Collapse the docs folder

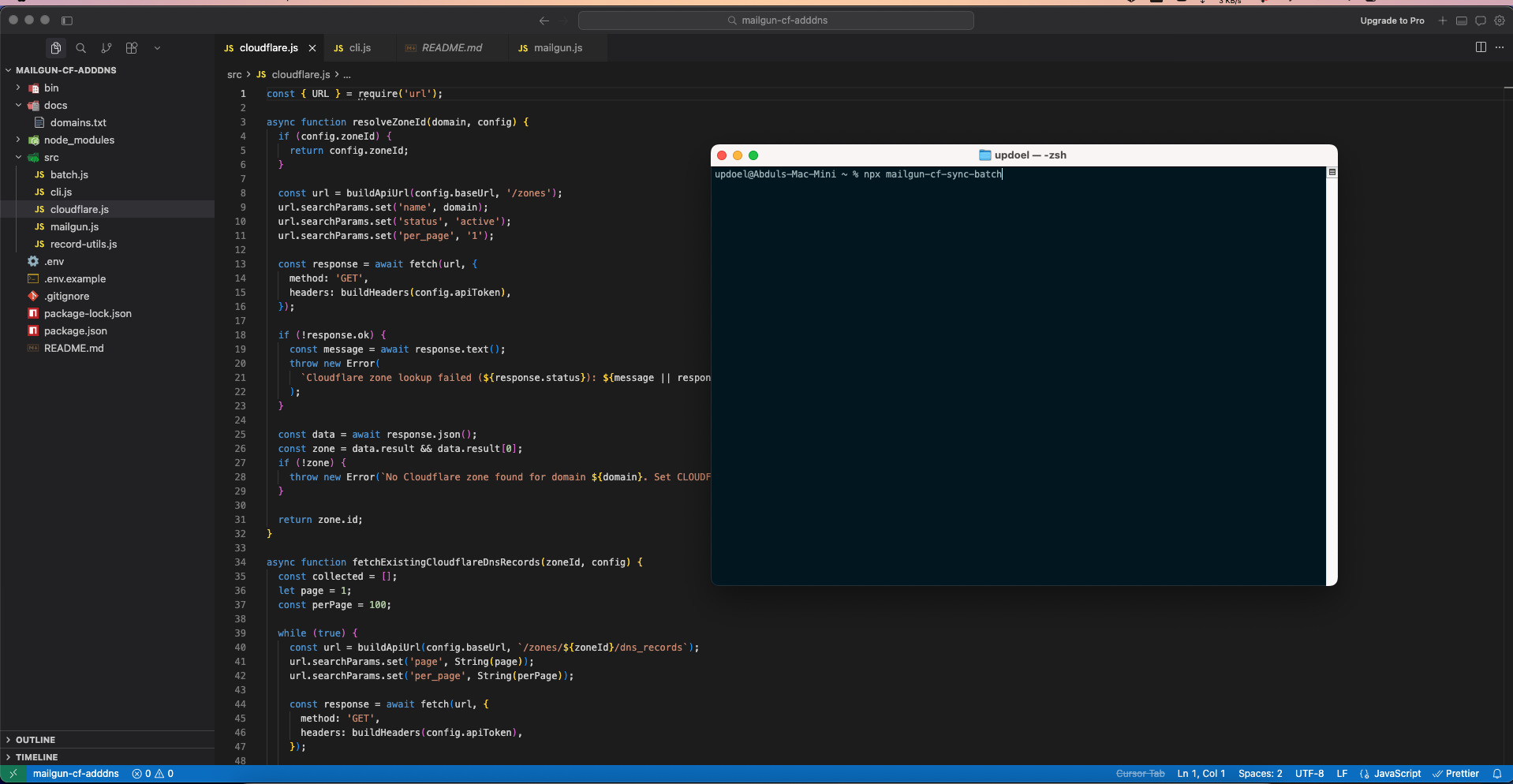(55, 106)
